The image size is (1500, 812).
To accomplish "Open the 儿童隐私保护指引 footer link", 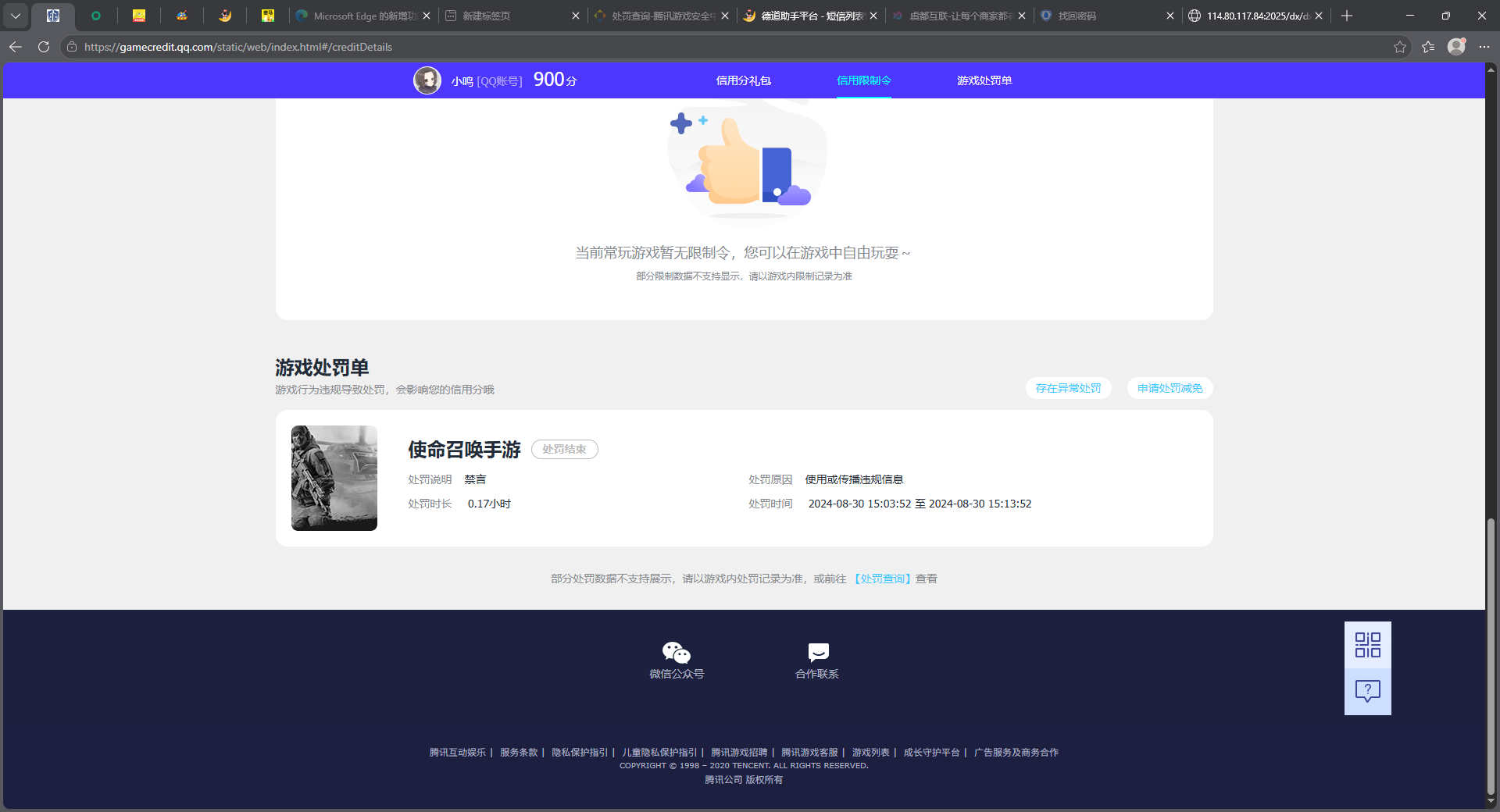I will click(659, 753).
